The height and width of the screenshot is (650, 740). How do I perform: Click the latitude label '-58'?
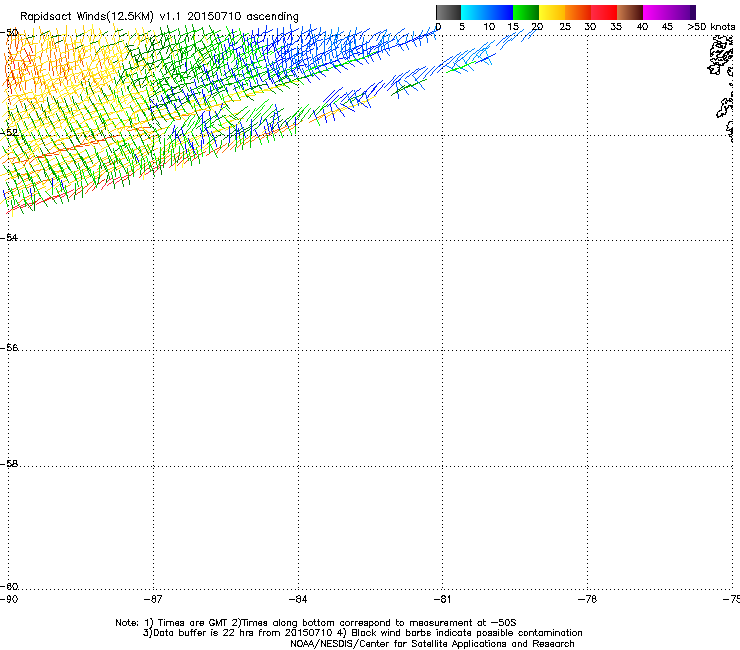[x=9, y=464]
